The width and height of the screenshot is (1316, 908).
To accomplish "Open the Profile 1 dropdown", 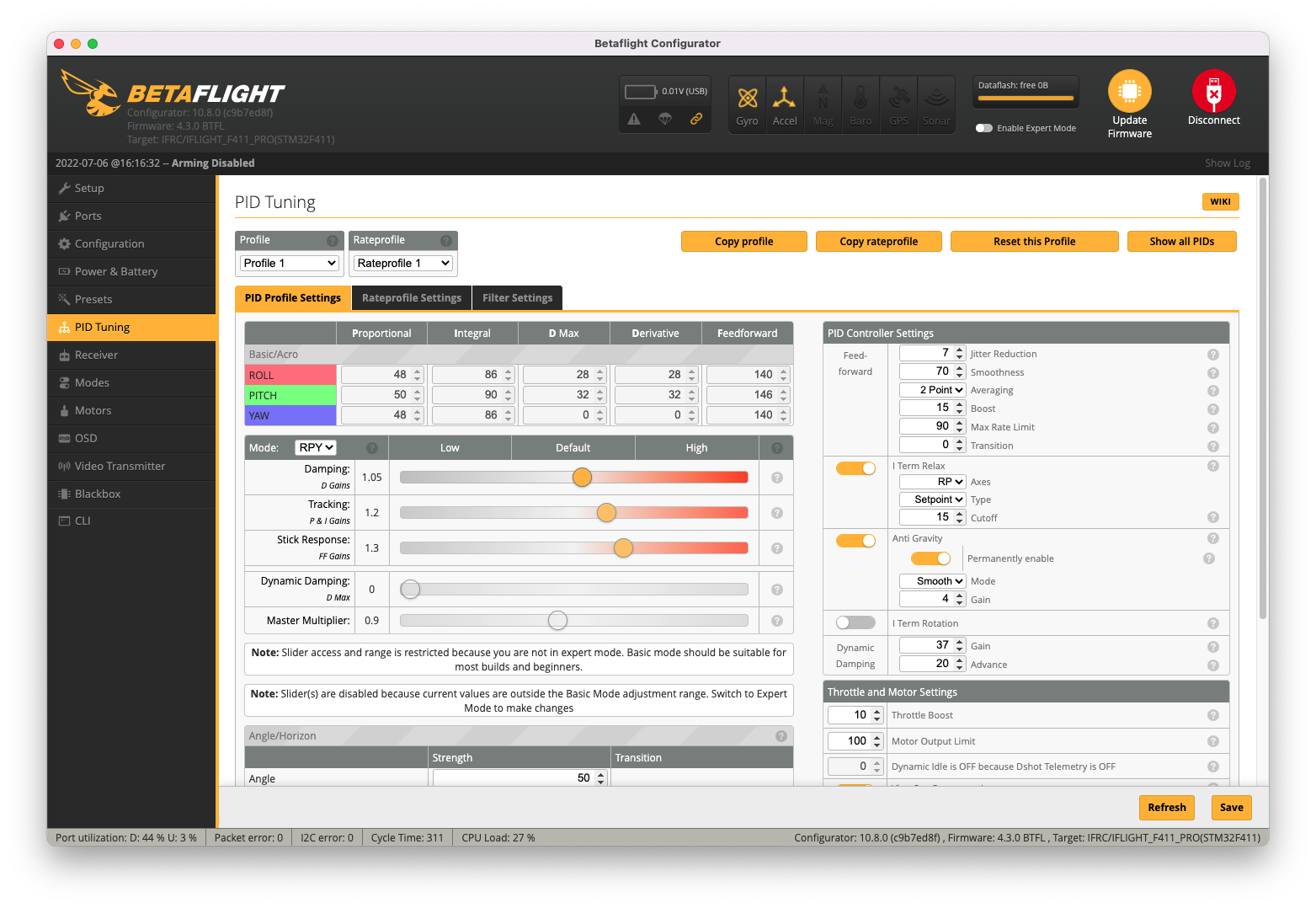I will [290, 263].
